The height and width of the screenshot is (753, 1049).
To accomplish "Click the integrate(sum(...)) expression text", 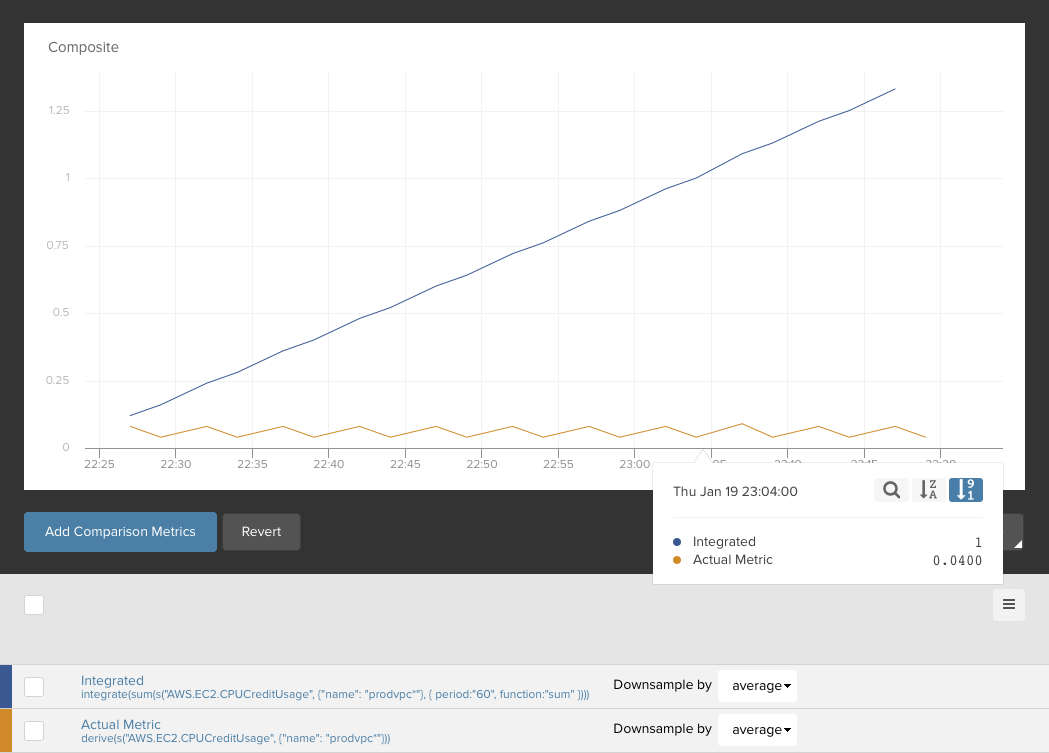I will tap(334, 694).
